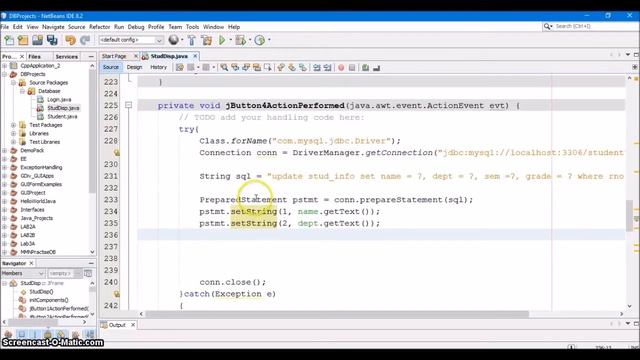Open the Tools menu
Viewport: 640px width, 360px height.
[x=192, y=27]
